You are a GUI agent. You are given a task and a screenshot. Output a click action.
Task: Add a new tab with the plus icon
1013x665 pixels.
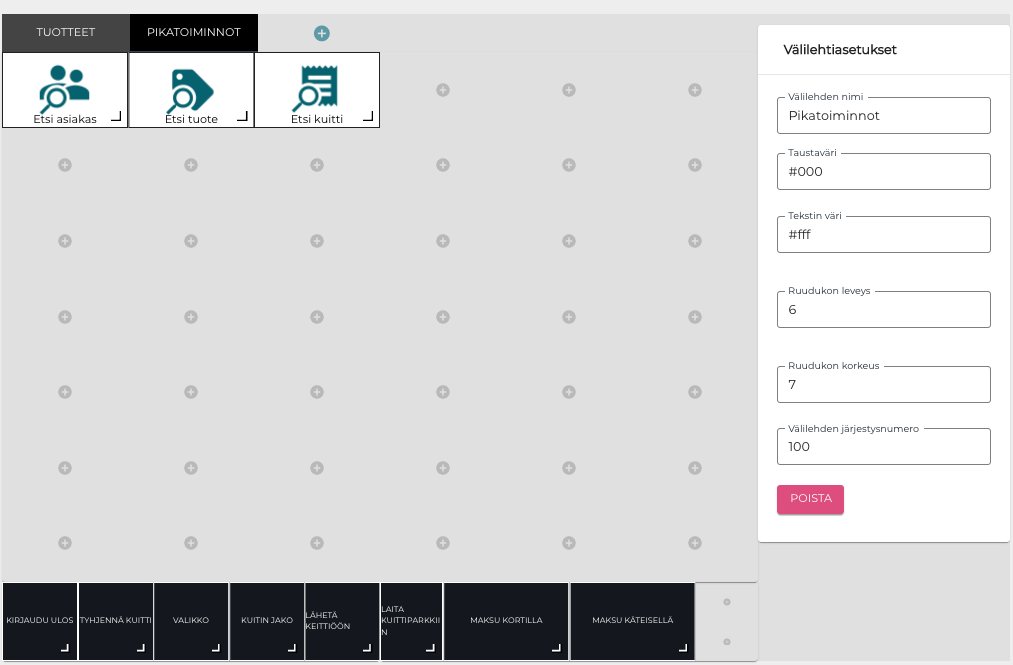[322, 33]
